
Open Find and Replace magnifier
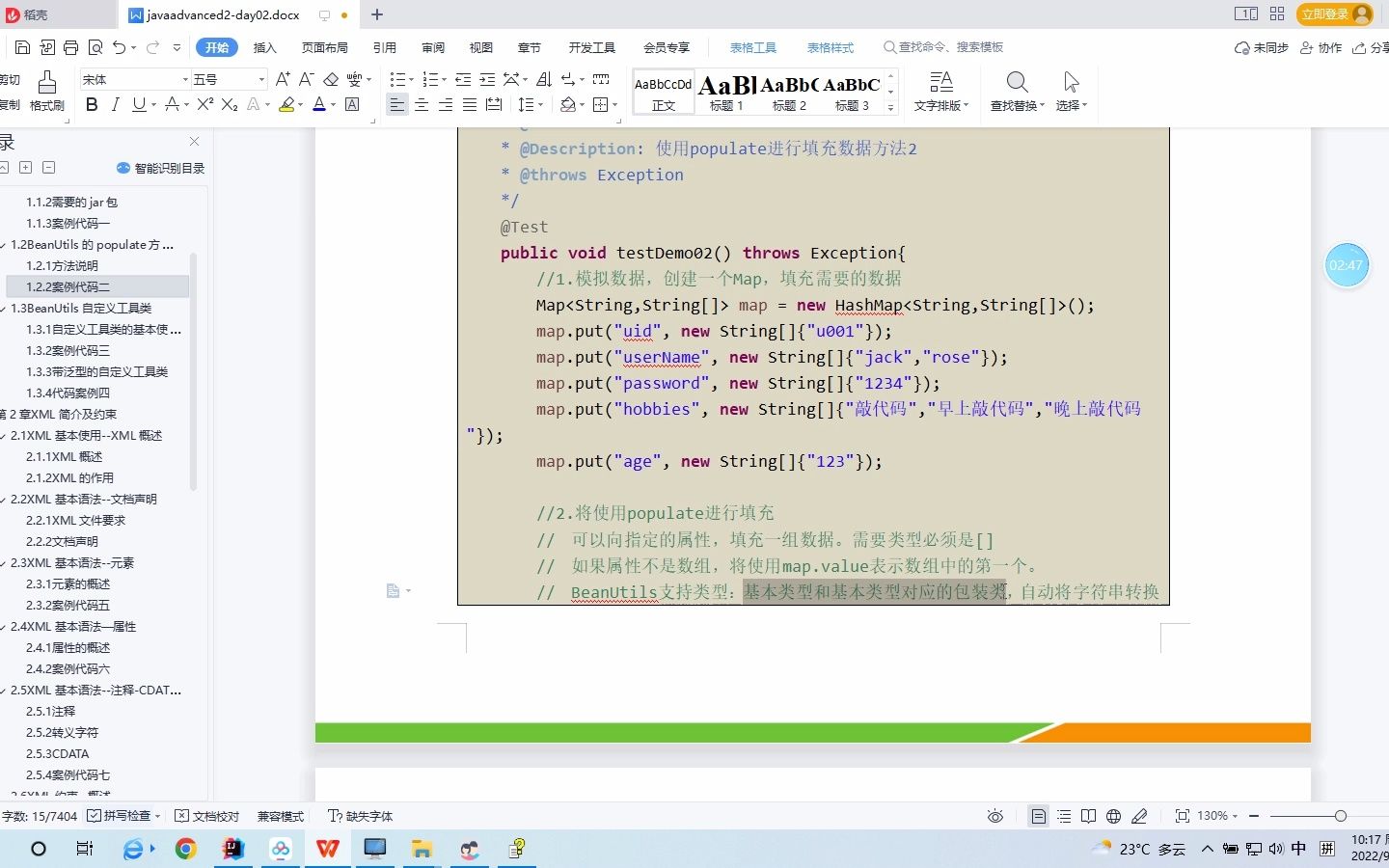[1017, 91]
